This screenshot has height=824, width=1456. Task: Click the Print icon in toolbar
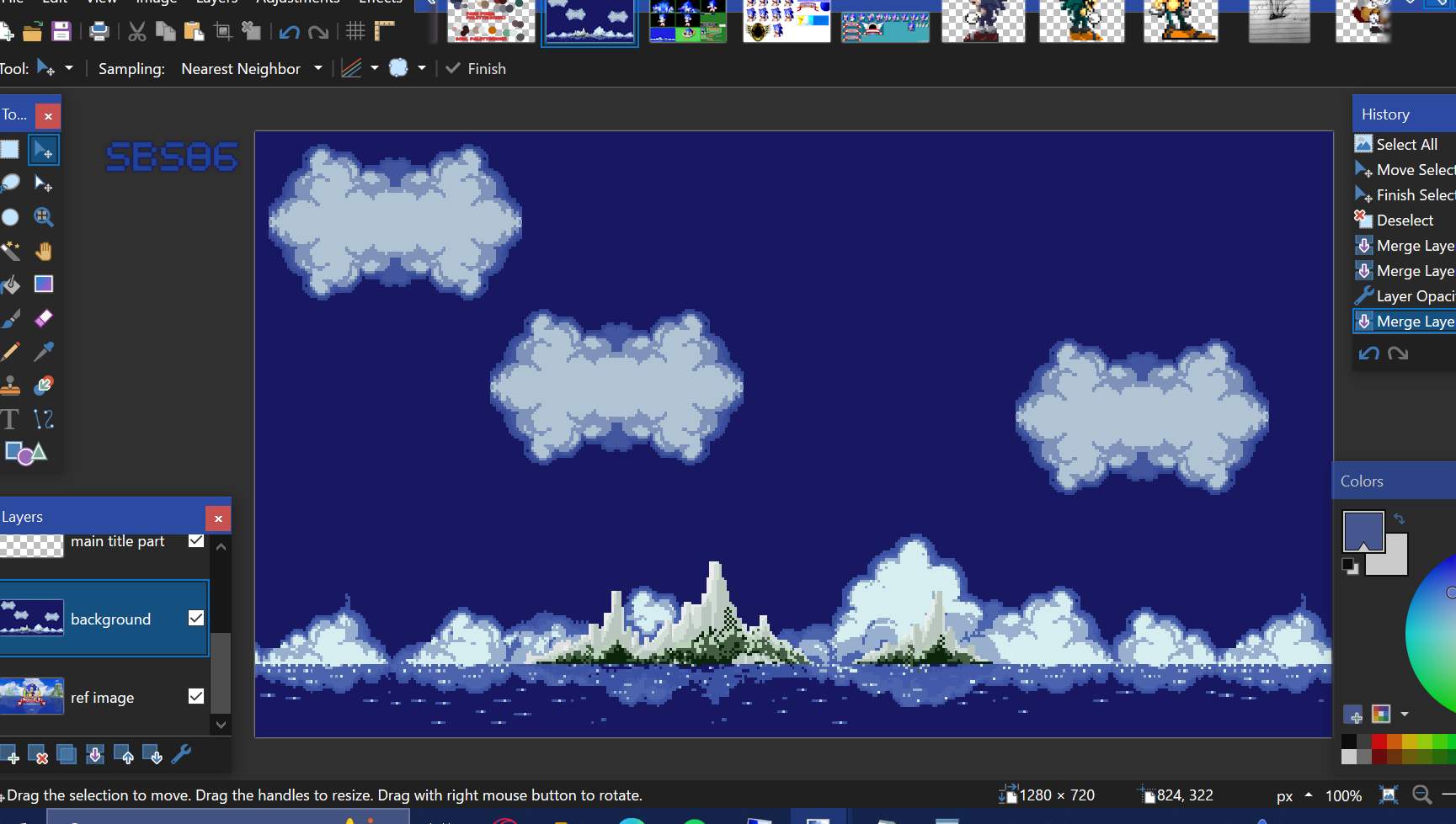tap(99, 32)
